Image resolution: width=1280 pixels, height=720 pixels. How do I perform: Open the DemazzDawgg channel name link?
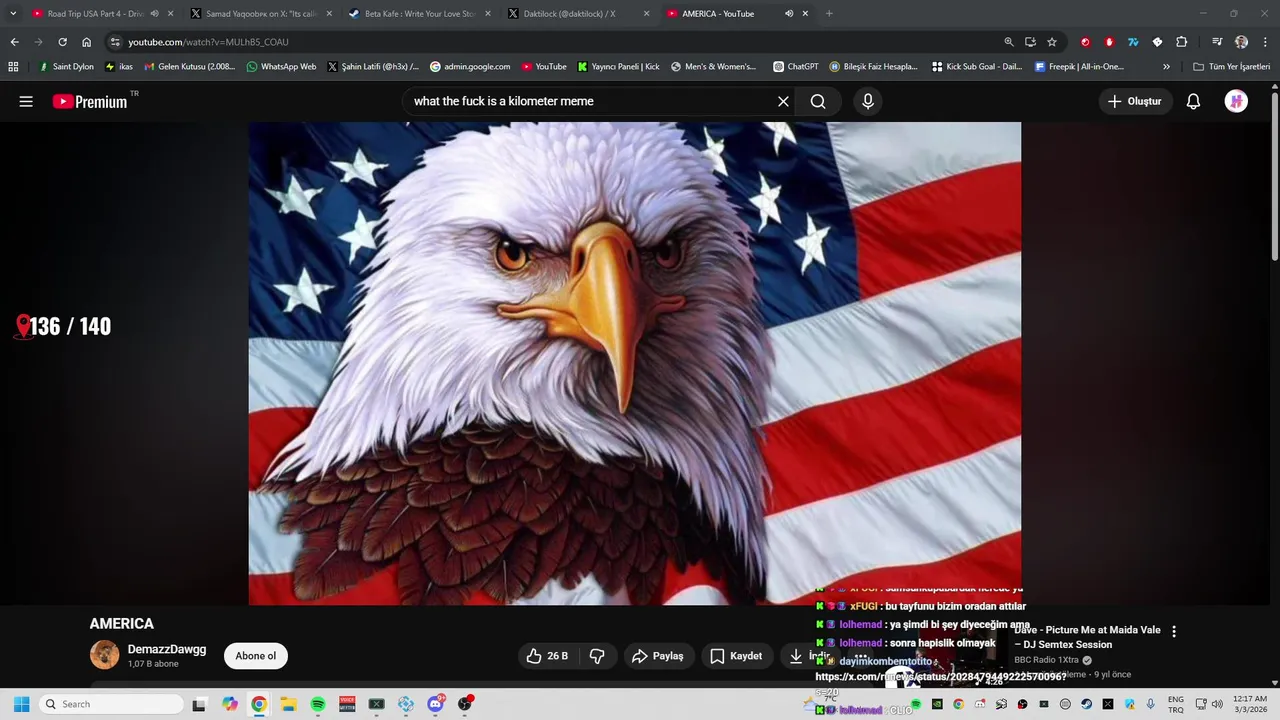click(167, 649)
